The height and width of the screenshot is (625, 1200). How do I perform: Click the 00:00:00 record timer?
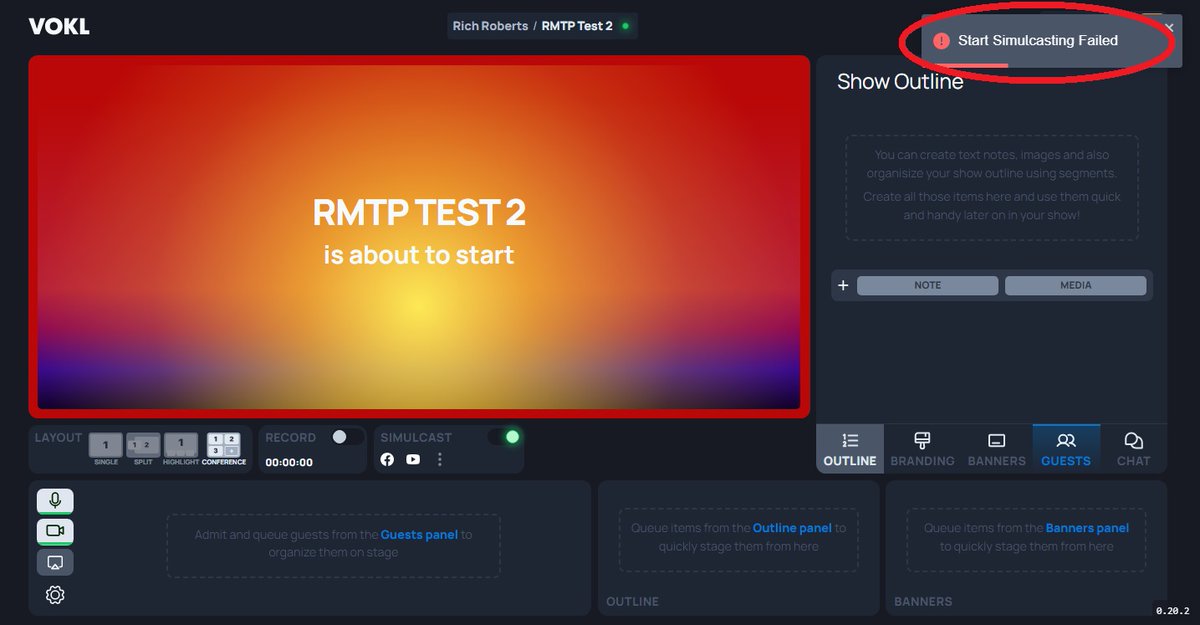click(x=289, y=463)
